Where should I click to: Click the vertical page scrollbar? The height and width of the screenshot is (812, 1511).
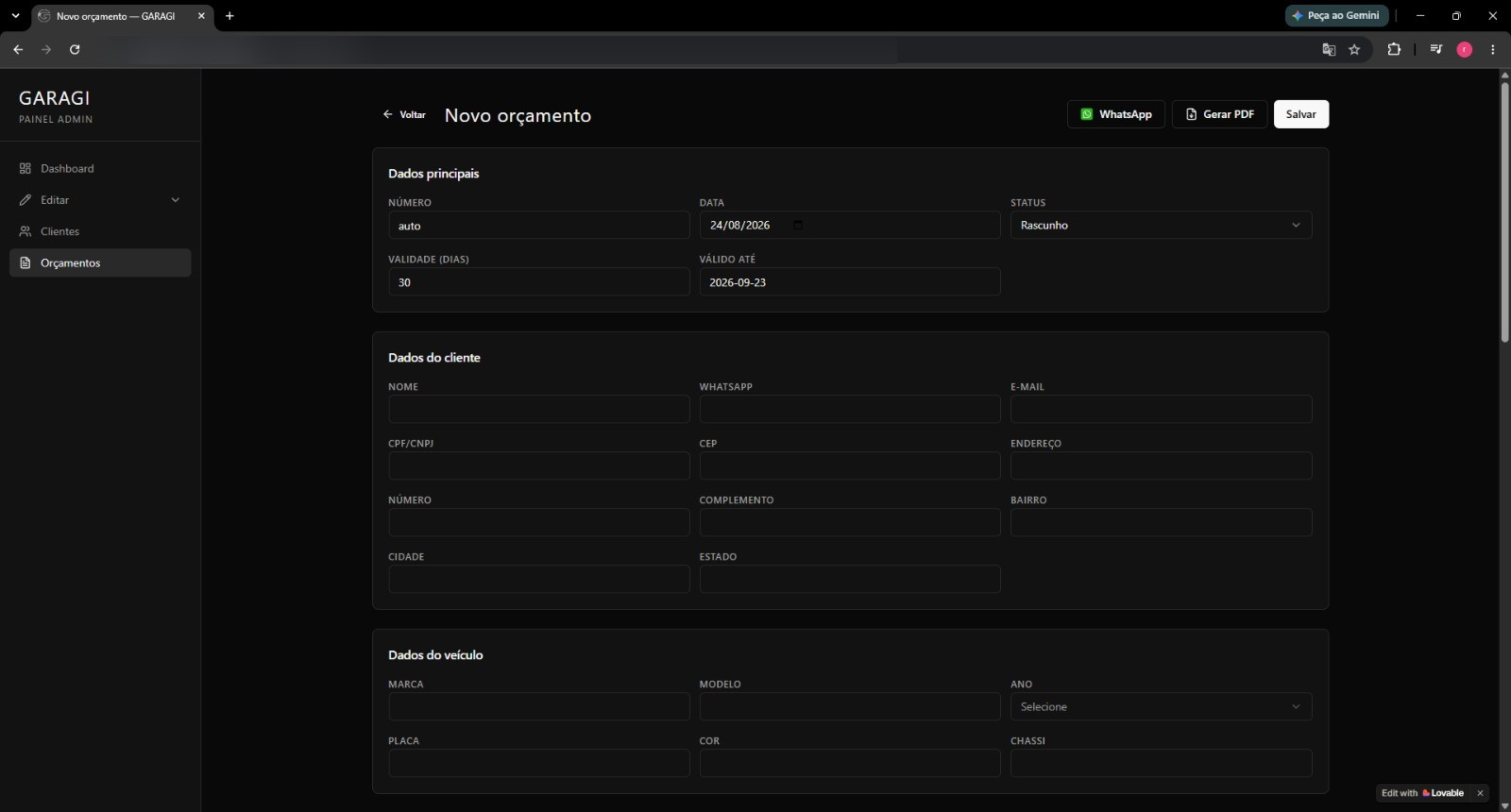coord(1504,213)
